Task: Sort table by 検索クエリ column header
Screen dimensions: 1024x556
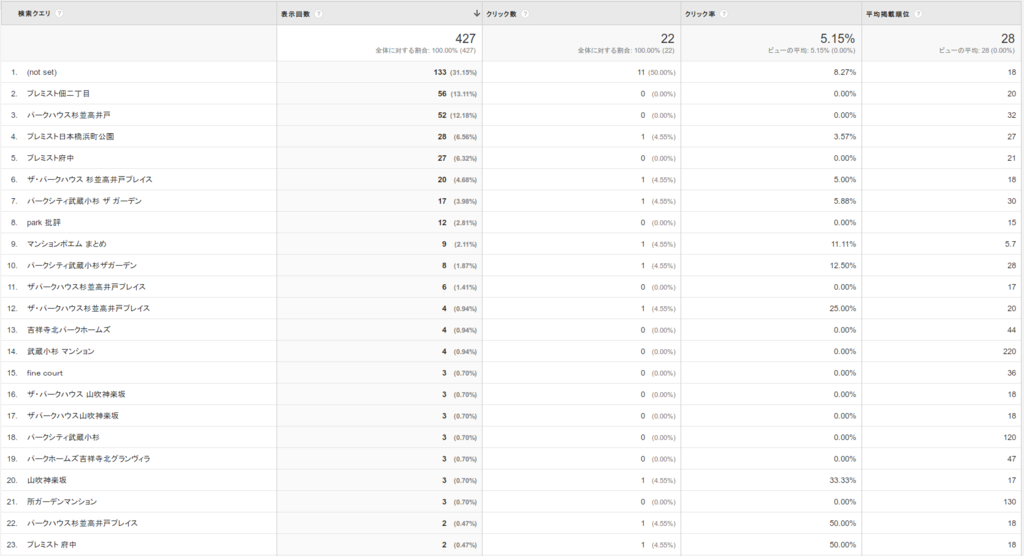Action: (x=34, y=13)
